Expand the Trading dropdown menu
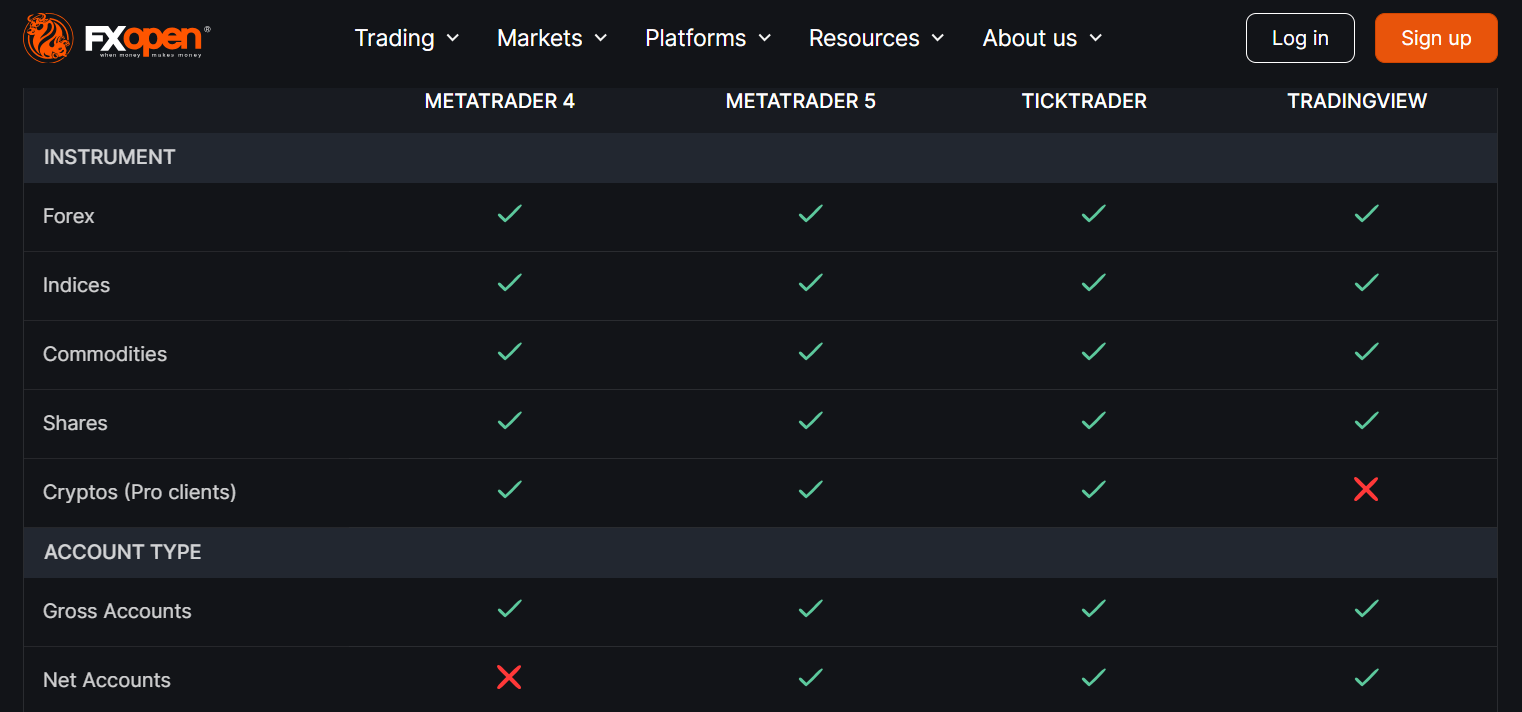 (x=407, y=38)
